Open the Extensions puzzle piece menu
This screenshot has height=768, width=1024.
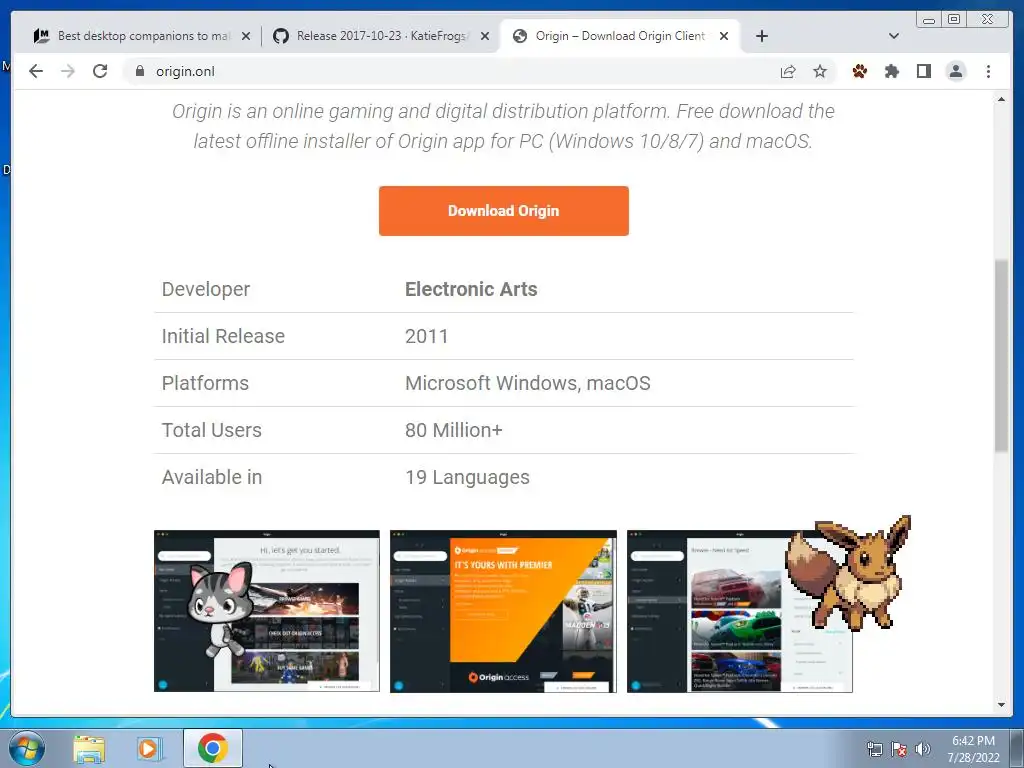point(891,71)
